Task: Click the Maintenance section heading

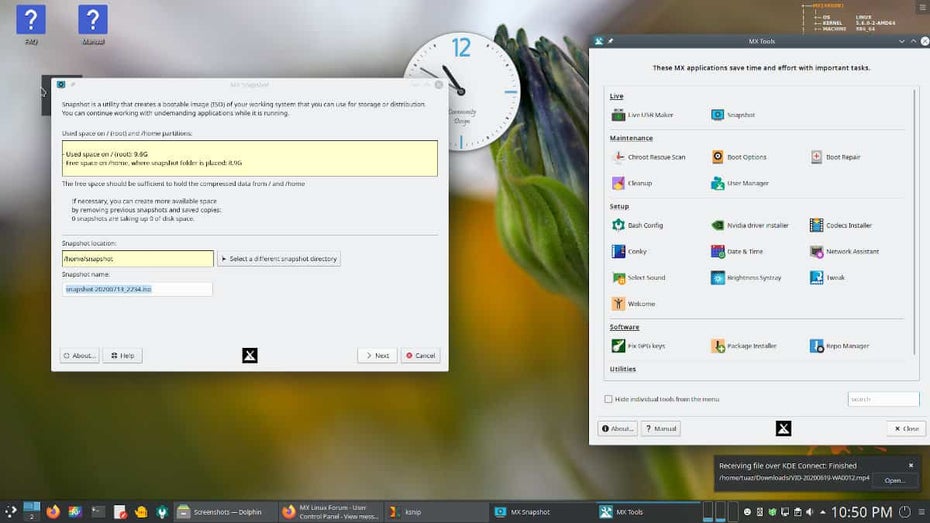Action: click(x=631, y=138)
